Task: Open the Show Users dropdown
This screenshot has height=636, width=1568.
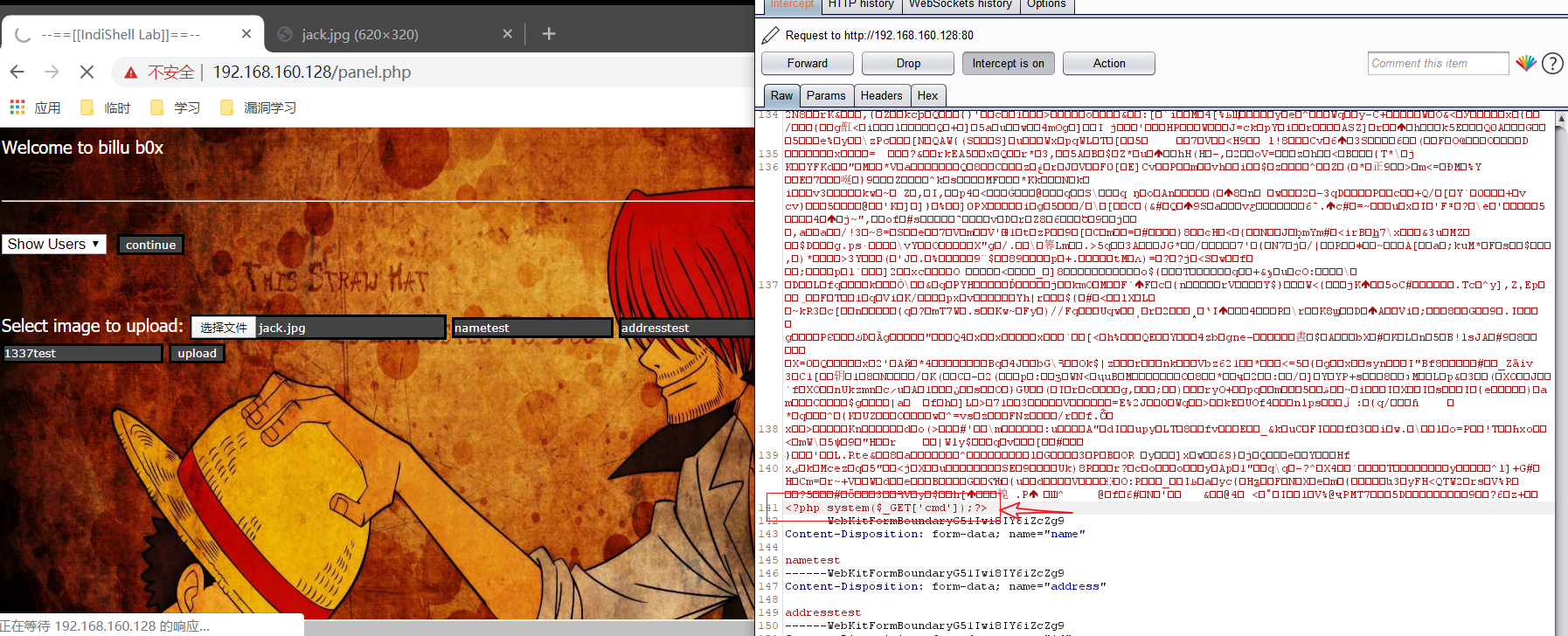Action: (53, 244)
